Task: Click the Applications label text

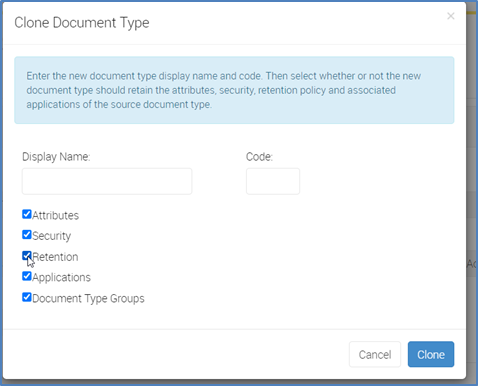Action: coord(61,277)
